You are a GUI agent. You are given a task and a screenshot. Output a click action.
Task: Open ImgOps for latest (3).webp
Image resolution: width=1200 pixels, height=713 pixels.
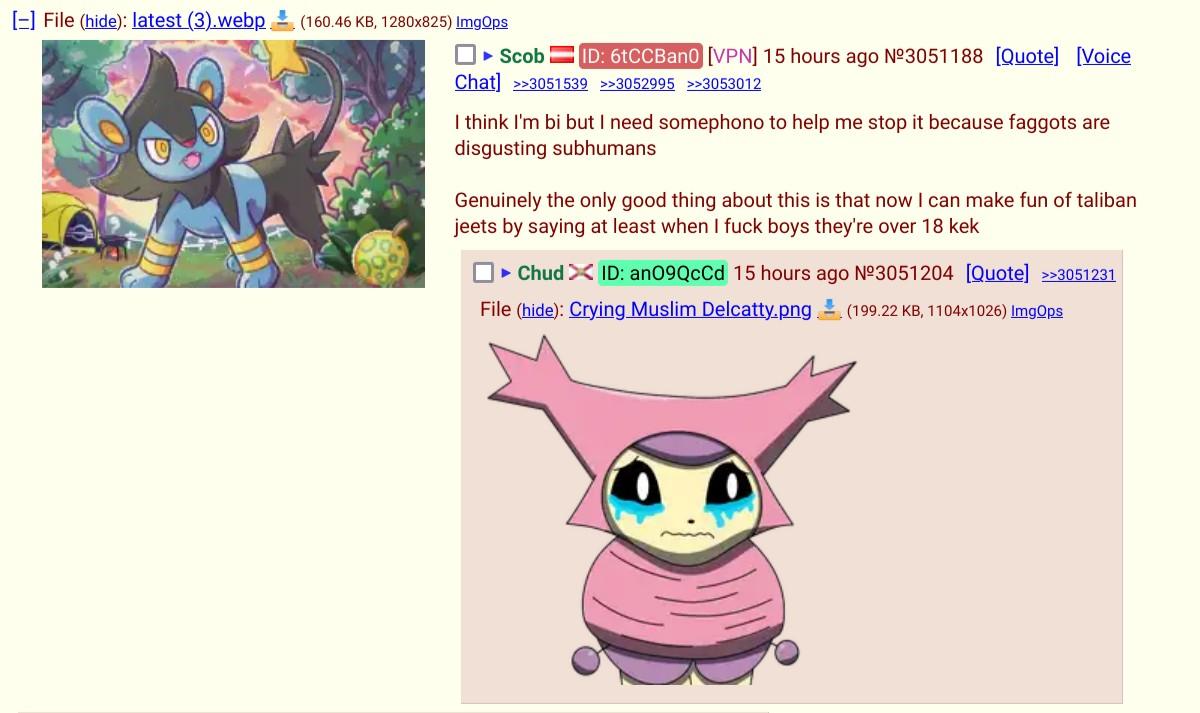point(482,22)
